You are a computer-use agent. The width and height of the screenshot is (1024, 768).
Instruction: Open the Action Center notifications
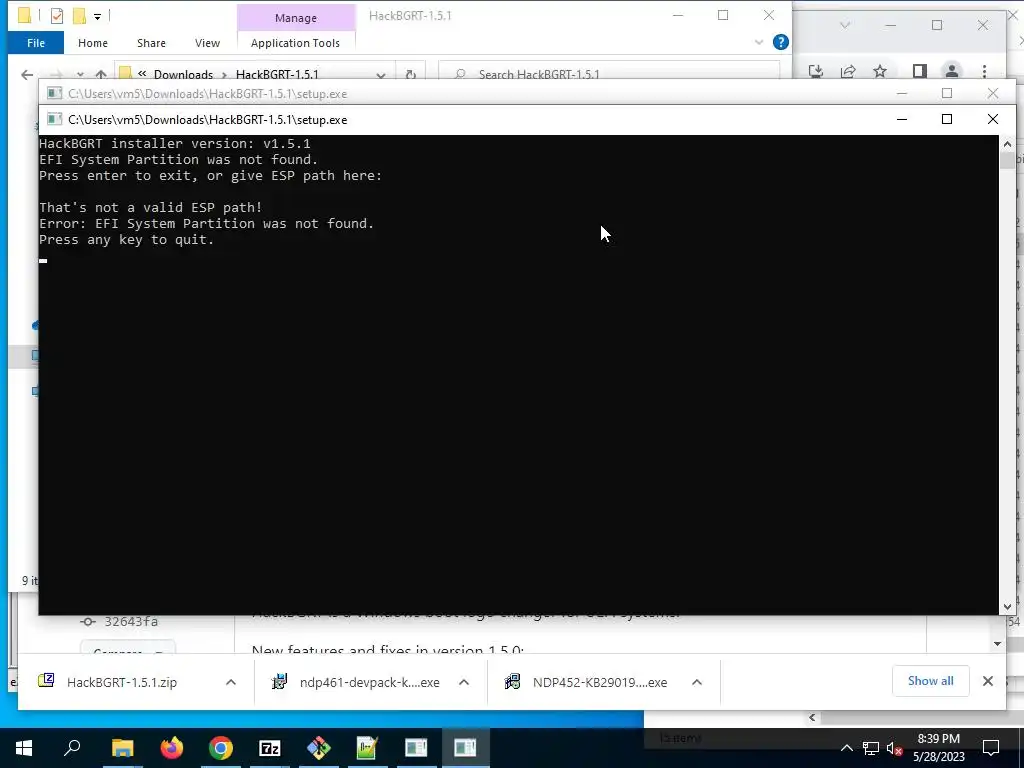click(991, 748)
